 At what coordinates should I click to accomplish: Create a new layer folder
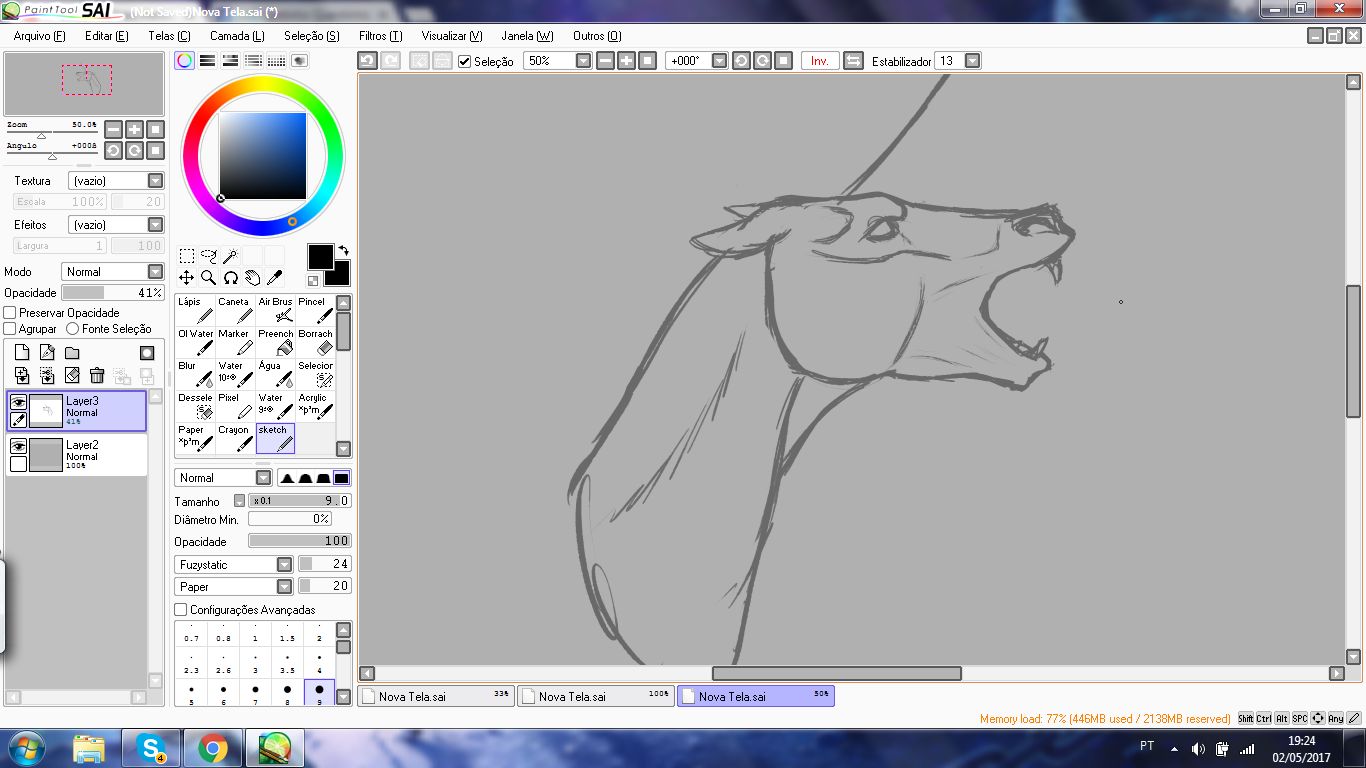click(72, 353)
